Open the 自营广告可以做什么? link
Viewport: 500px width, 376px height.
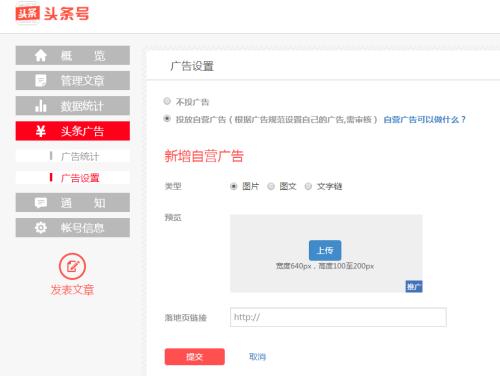pyautogui.click(x=424, y=119)
